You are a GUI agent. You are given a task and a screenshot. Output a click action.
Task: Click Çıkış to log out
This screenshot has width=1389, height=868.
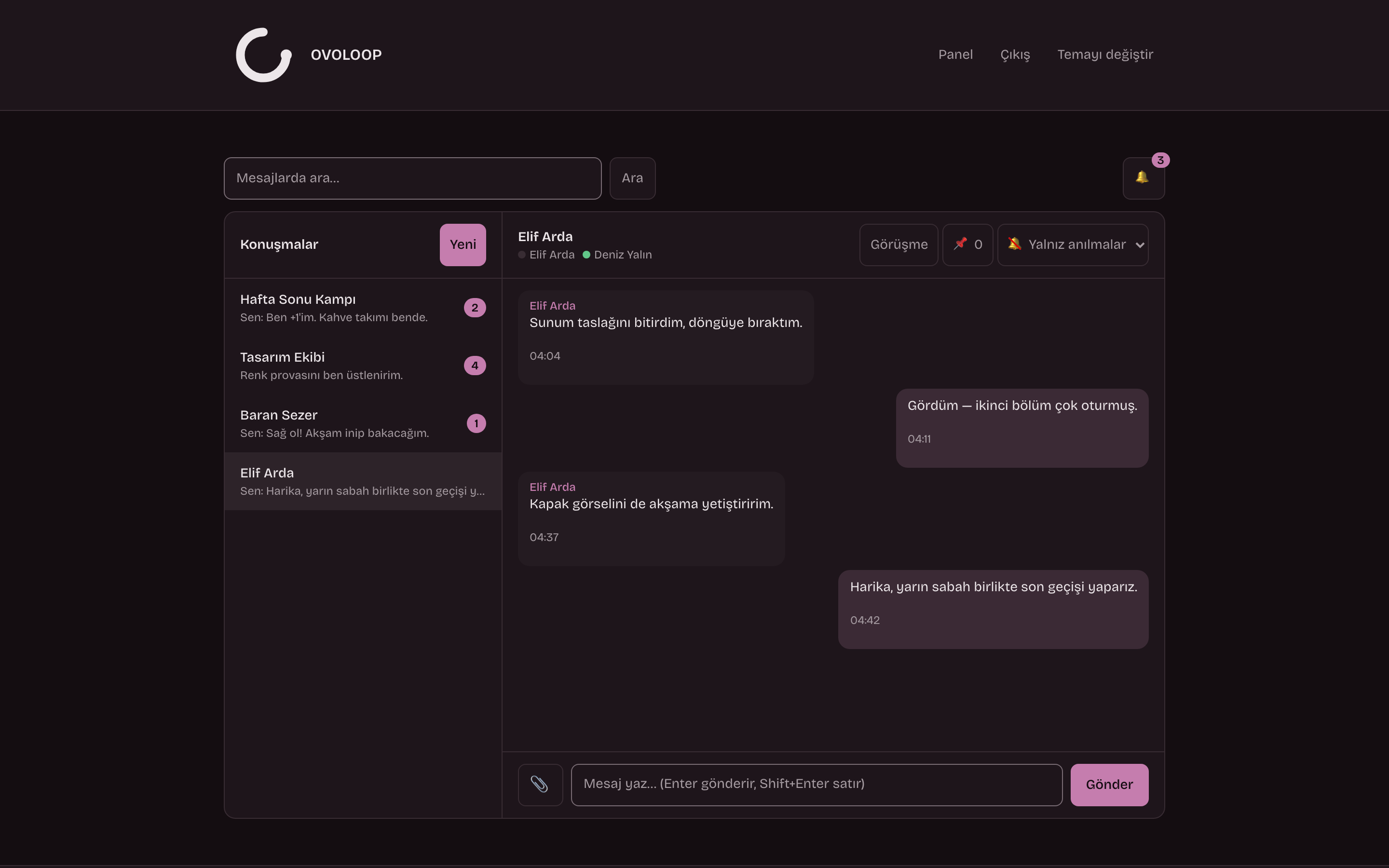[x=1015, y=54]
